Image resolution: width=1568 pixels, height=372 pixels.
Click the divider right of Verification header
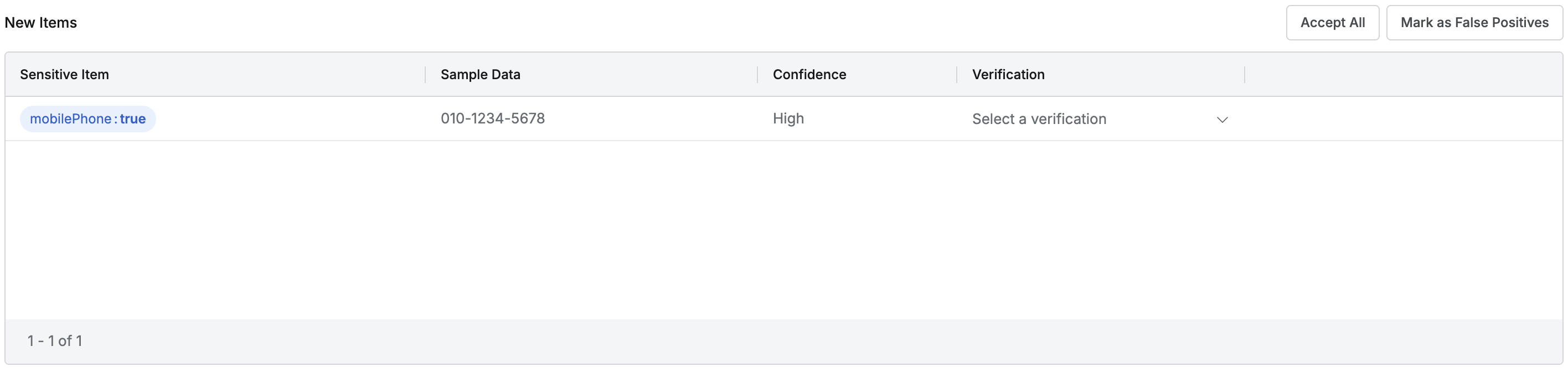pos(1244,74)
